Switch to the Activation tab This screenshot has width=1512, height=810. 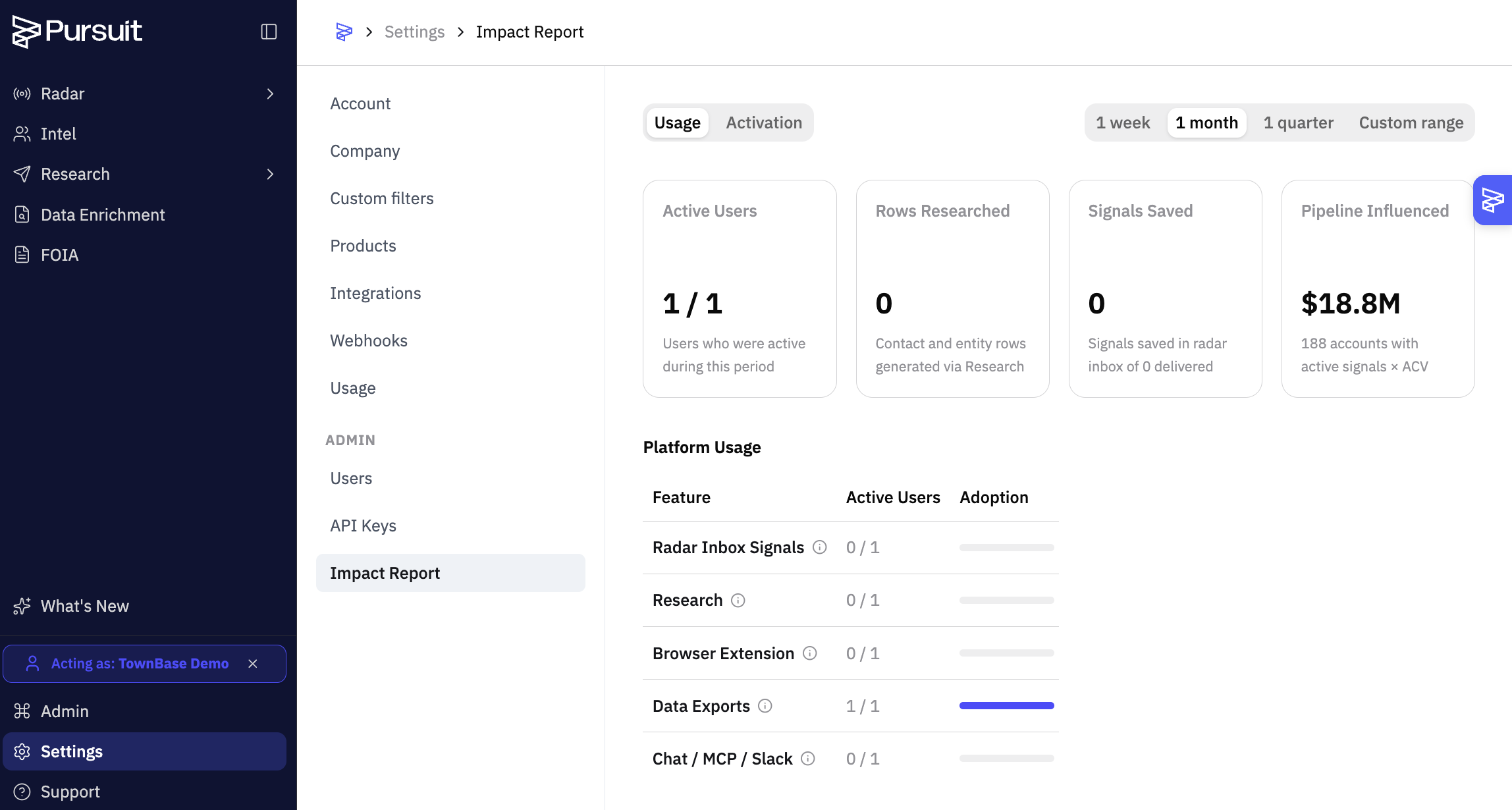[764, 122]
